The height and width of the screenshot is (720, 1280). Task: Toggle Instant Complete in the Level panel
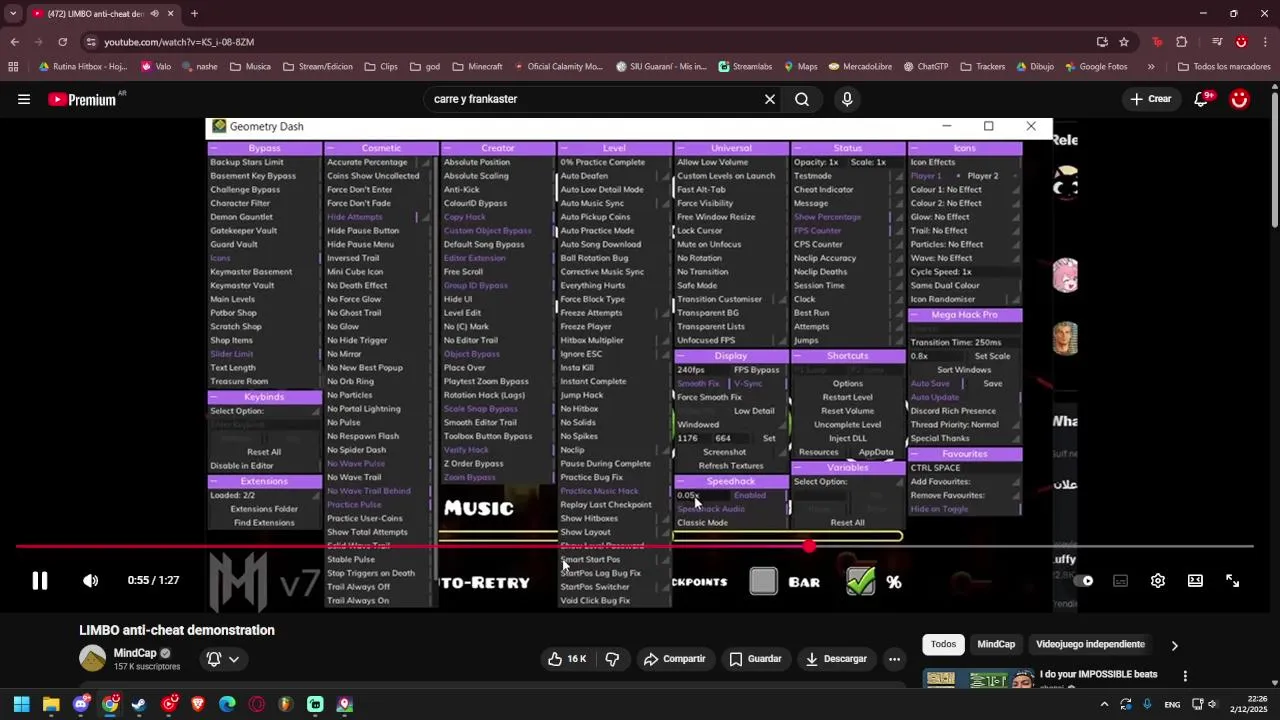tap(593, 381)
